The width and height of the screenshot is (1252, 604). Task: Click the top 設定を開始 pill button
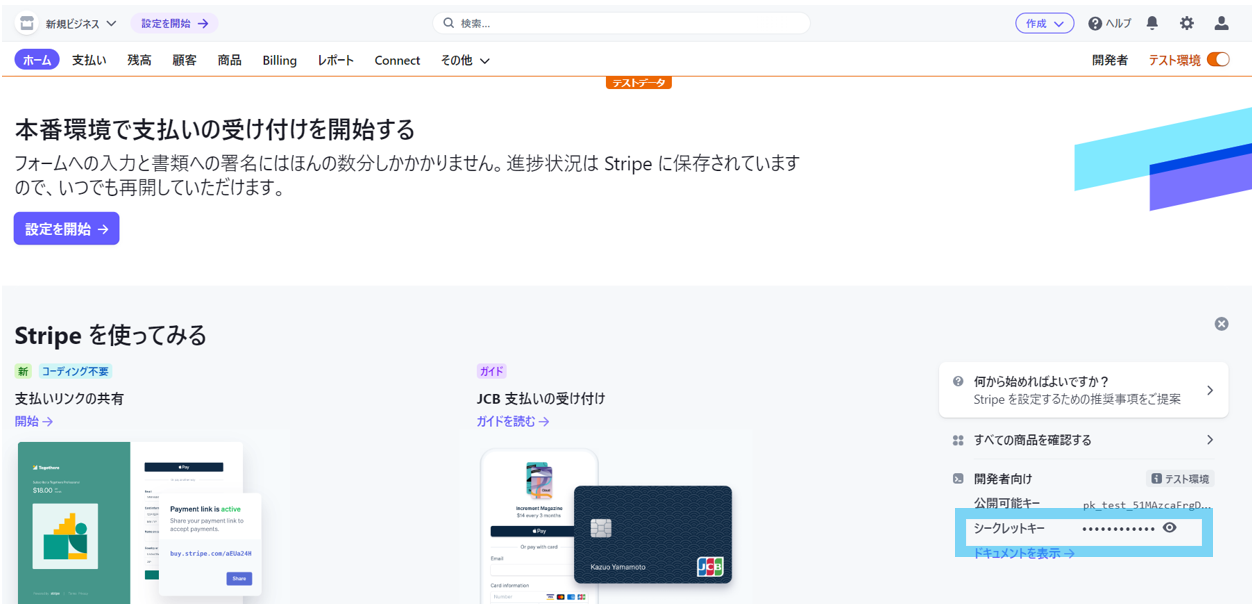[174, 23]
